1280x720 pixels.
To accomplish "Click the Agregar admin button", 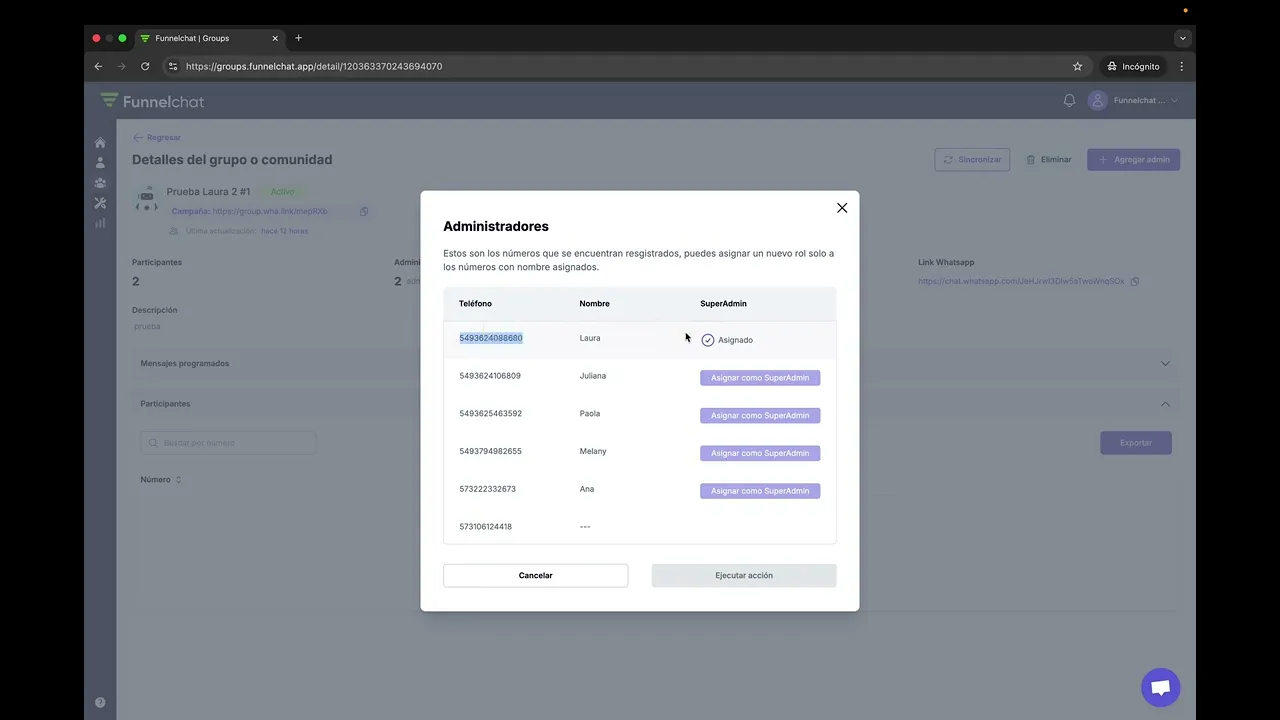I will coord(1133,160).
